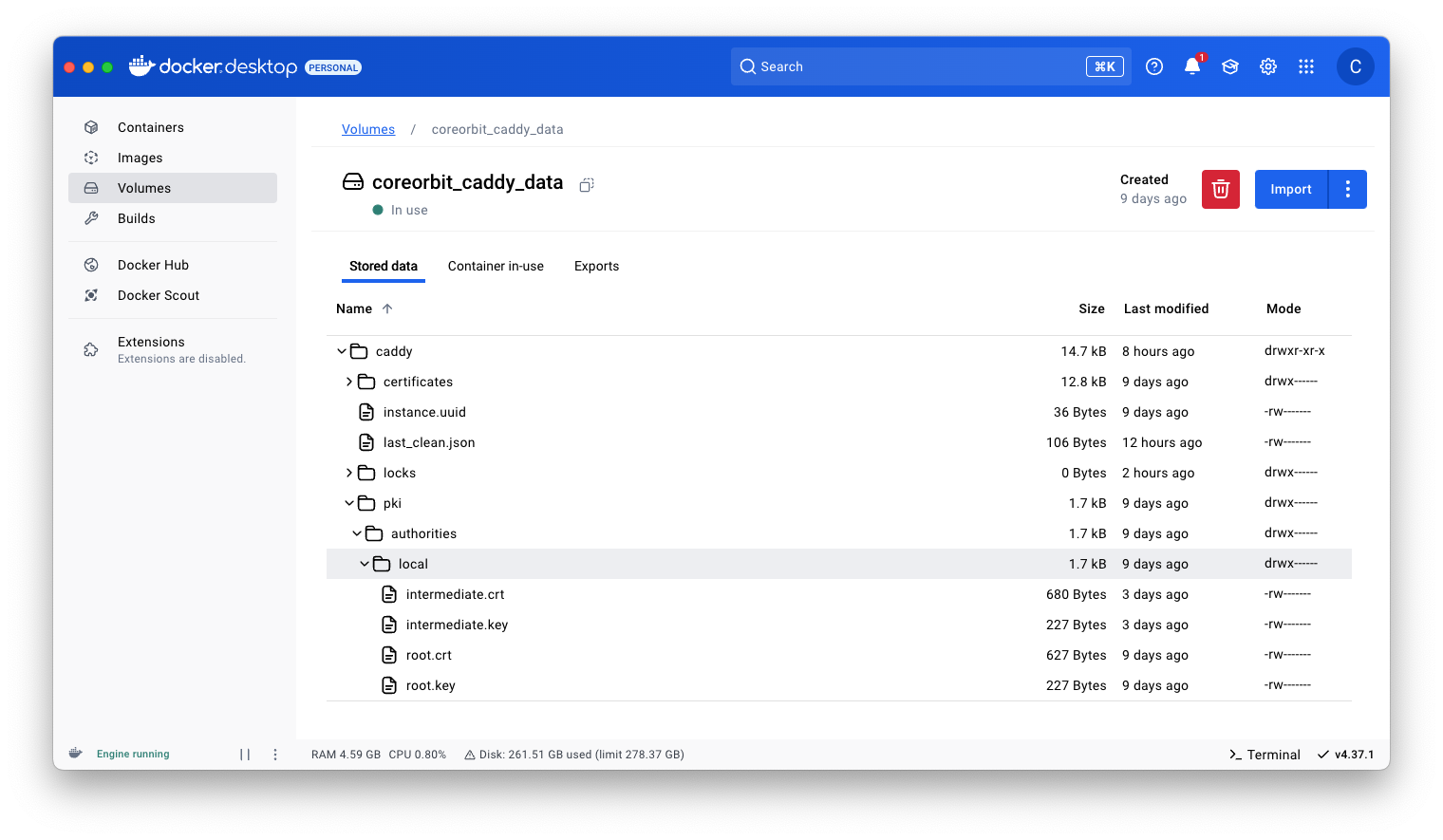Click the Extensions puzzle icon
Screen dimensions: 1443x840
pyautogui.click(x=91, y=349)
